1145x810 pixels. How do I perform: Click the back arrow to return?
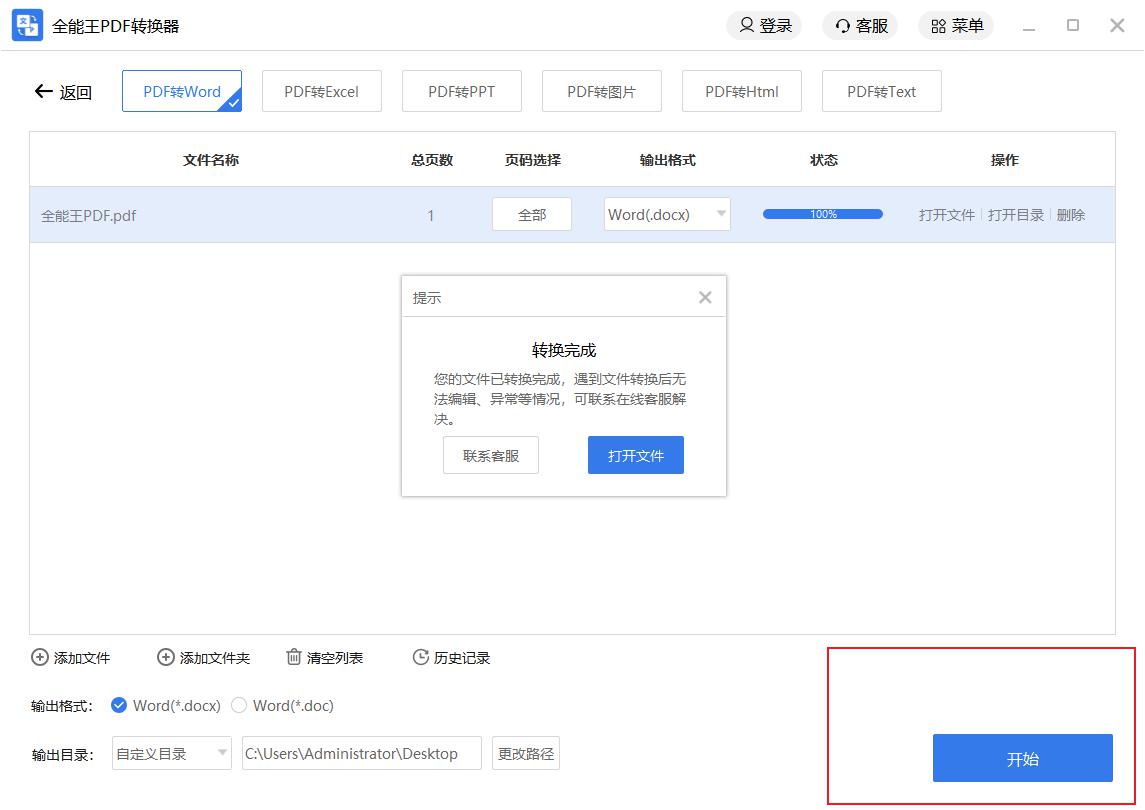coord(43,92)
